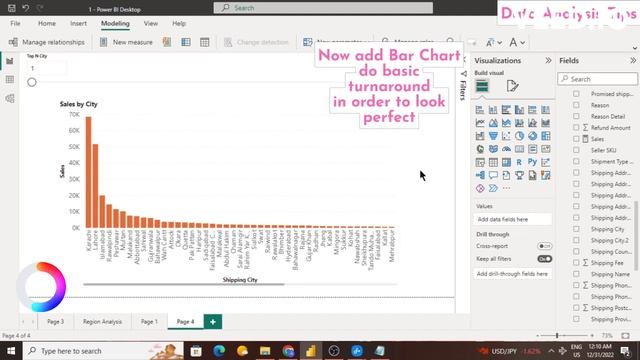The image size is (640, 360).
Task: Click the zoom slider in status bar
Action: [x=565, y=336]
